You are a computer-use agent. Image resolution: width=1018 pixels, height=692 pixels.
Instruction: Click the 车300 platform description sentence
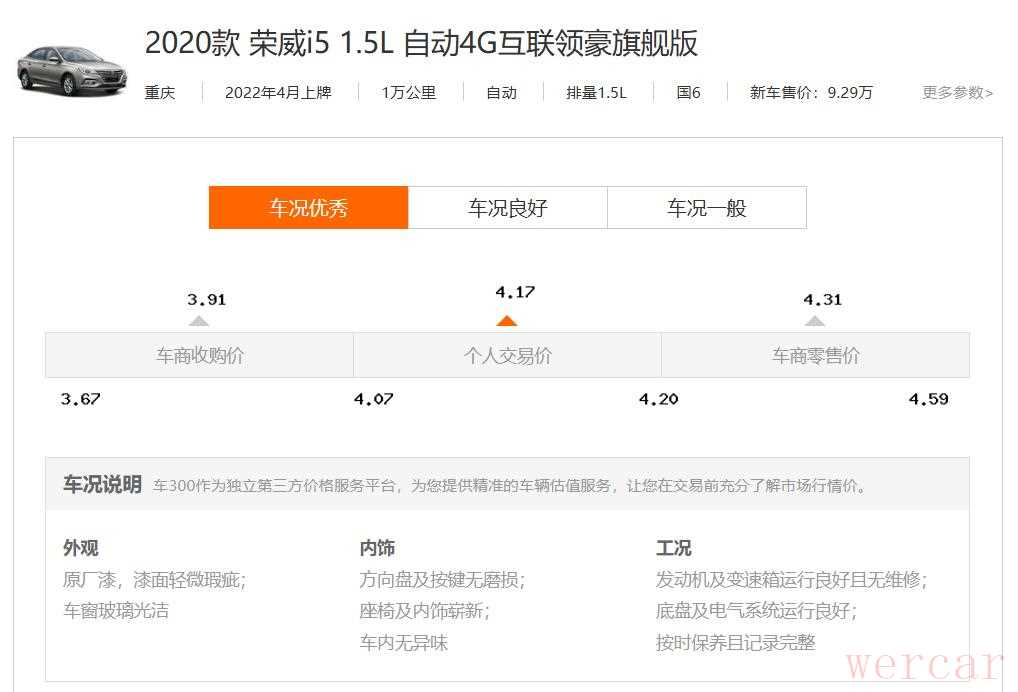coord(511,486)
